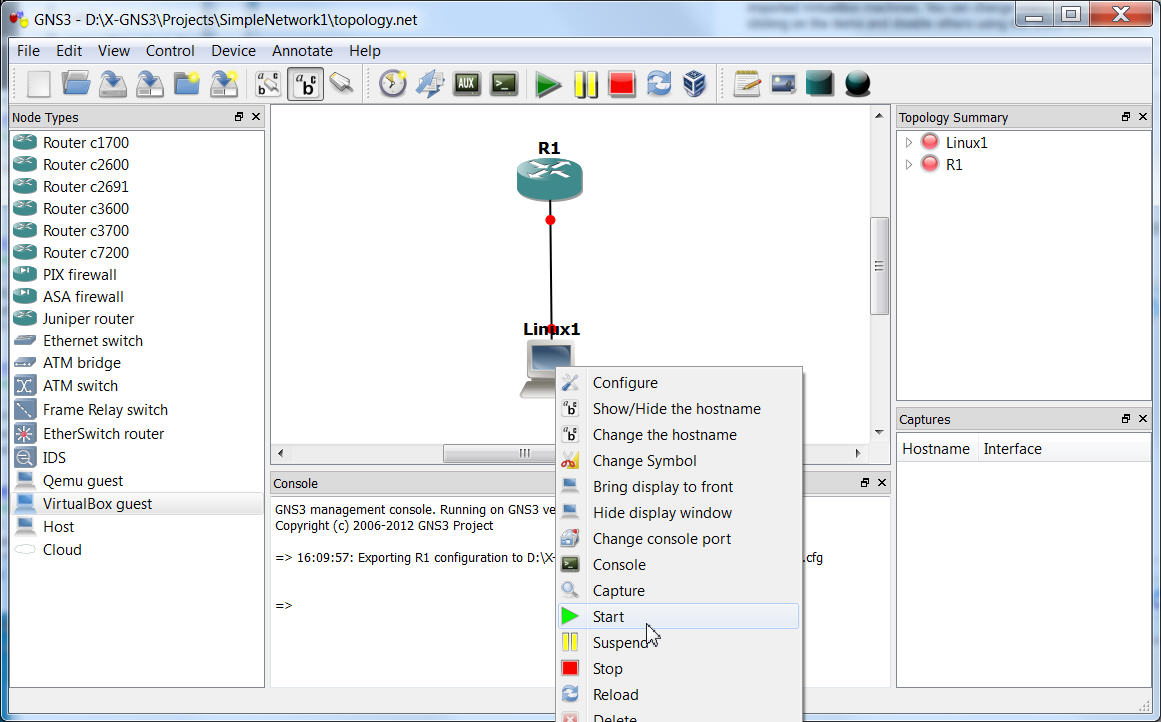Click the snapshot clock icon in toolbar
1161x722 pixels.
click(392, 84)
